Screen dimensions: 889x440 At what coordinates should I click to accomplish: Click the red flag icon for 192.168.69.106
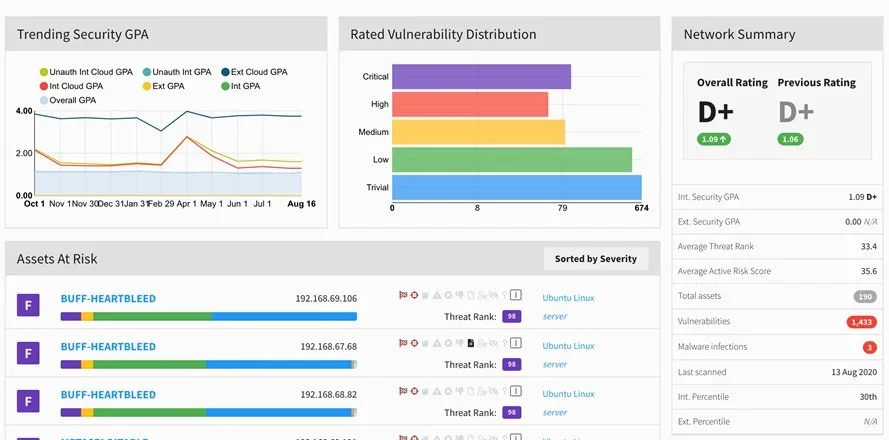click(403, 295)
